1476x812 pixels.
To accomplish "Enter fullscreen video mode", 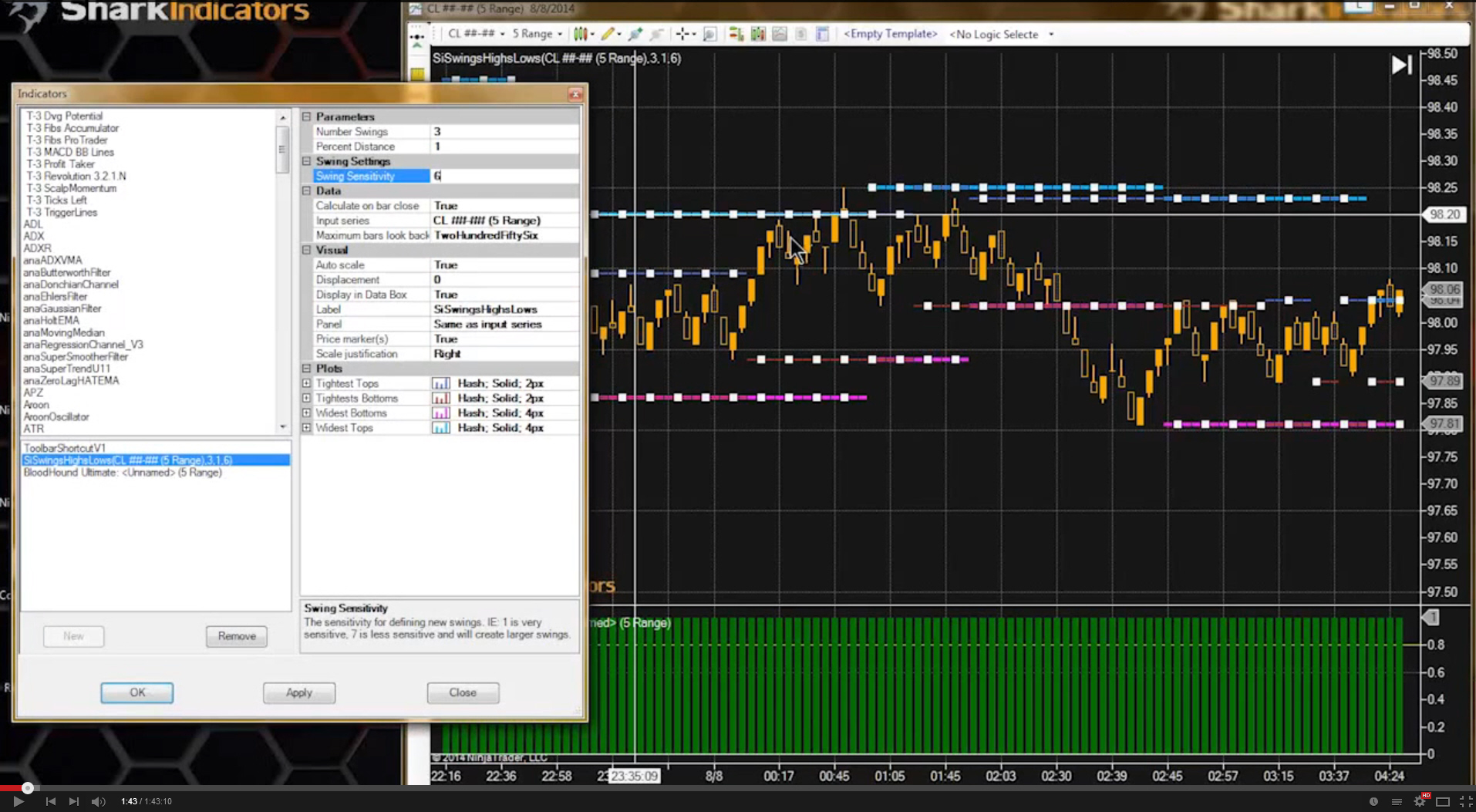I will pyautogui.click(x=1465, y=802).
